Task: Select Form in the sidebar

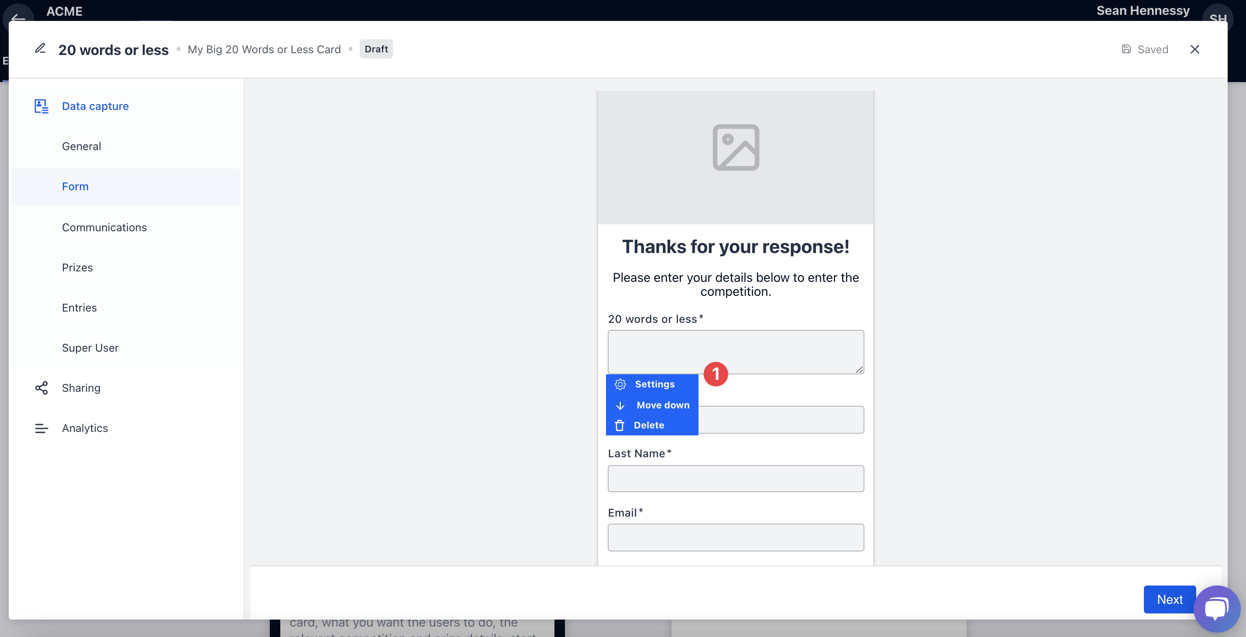Action: tap(75, 186)
